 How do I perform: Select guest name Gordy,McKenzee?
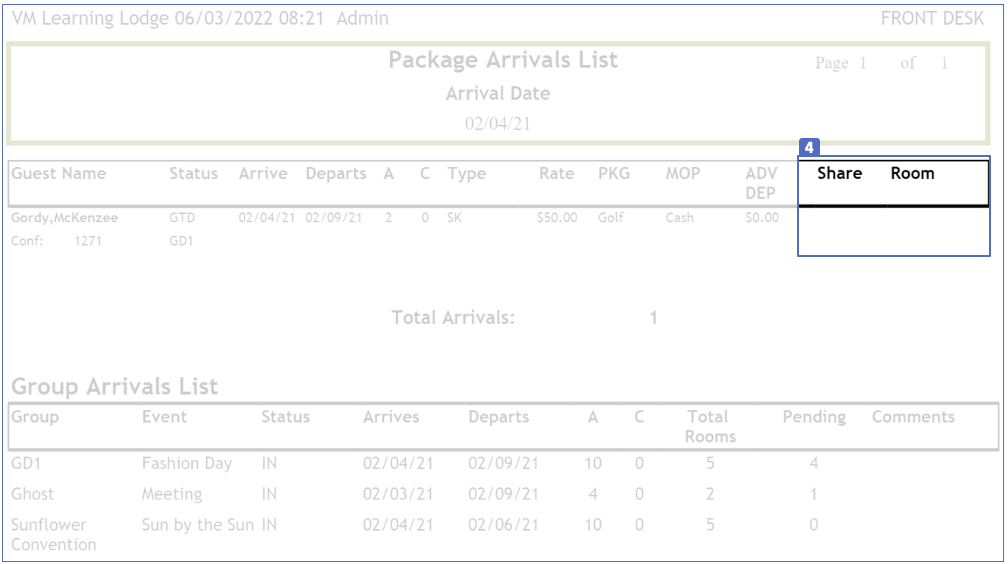pos(64,217)
